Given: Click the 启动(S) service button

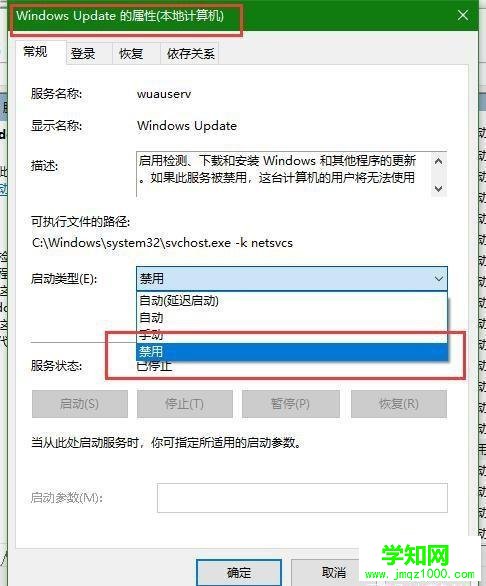Looking at the screenshot, I should click(80, 404).
